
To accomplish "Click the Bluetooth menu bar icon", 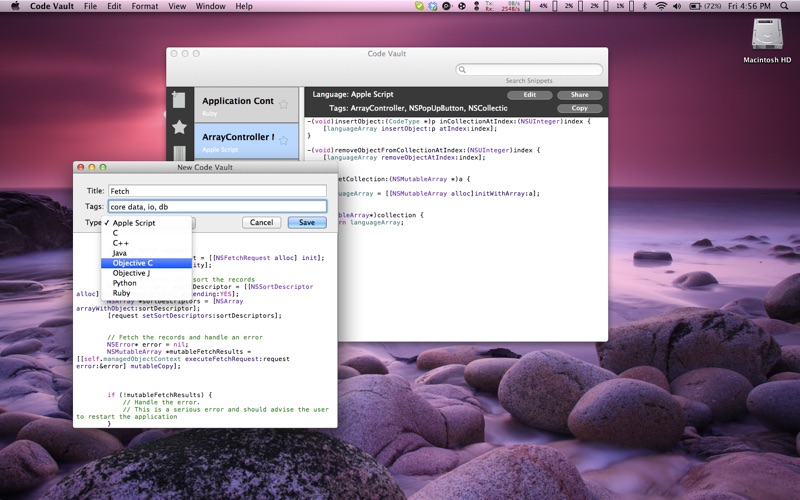I will pos(644,6).
